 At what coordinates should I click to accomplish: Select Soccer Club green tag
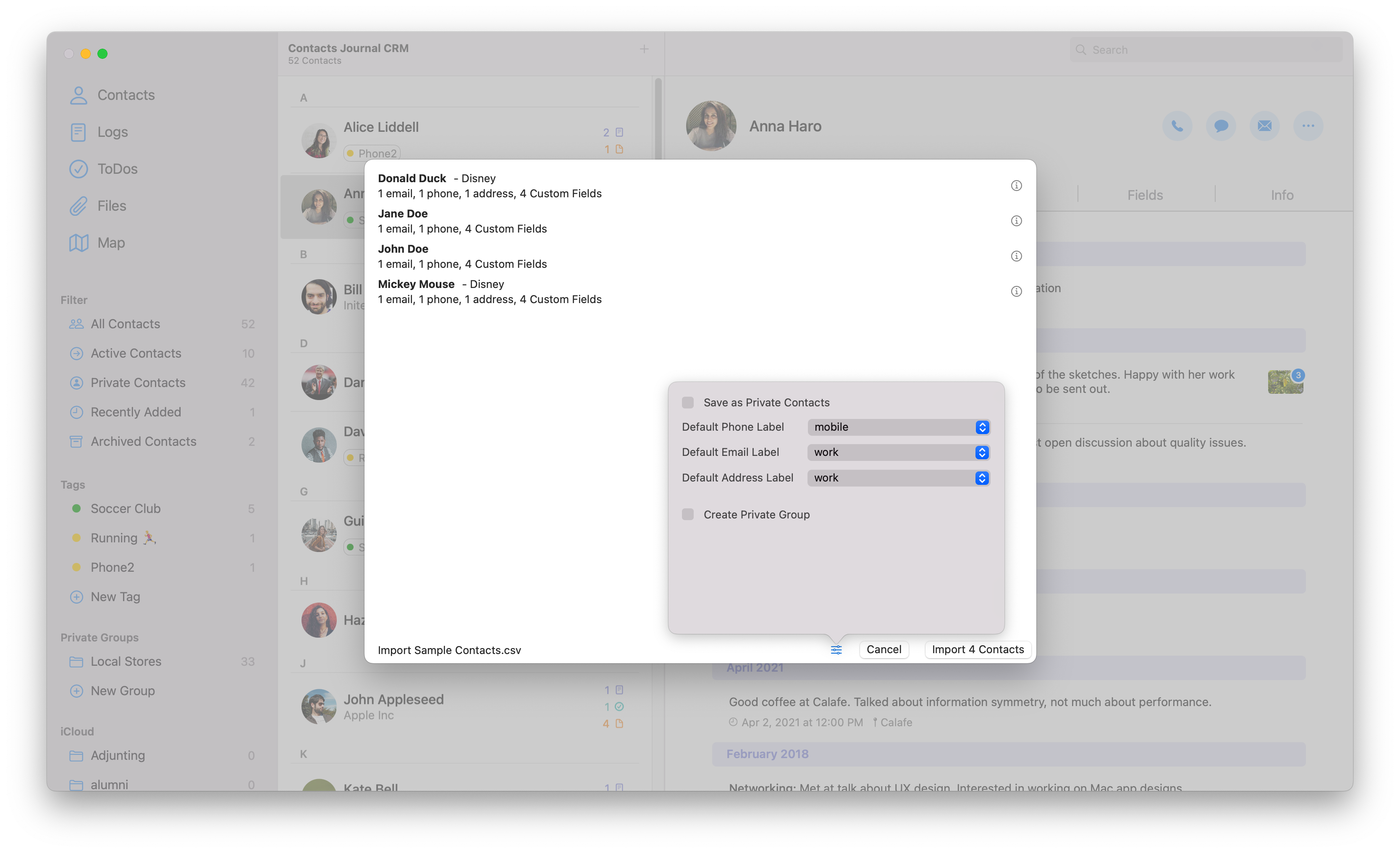pyautogui.click(x=125, y=508)
